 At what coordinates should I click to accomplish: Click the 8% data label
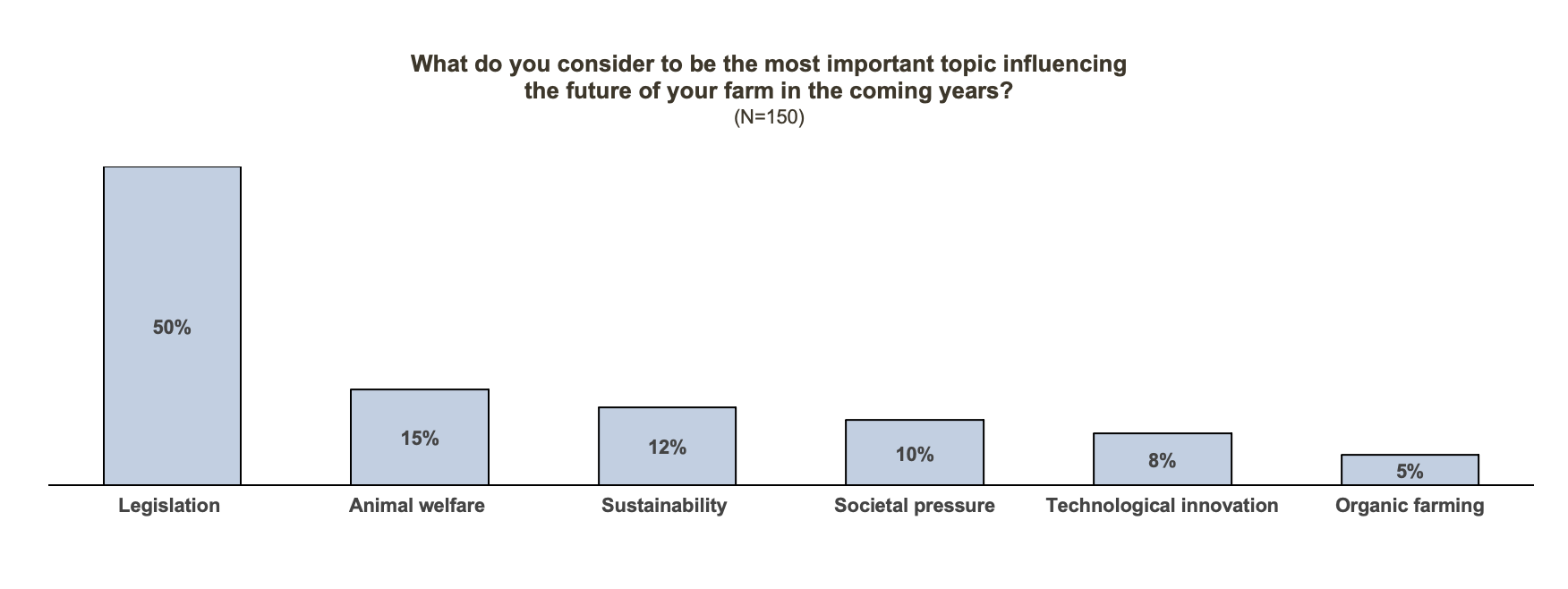pyautogui.click(x=1162, y=461)
